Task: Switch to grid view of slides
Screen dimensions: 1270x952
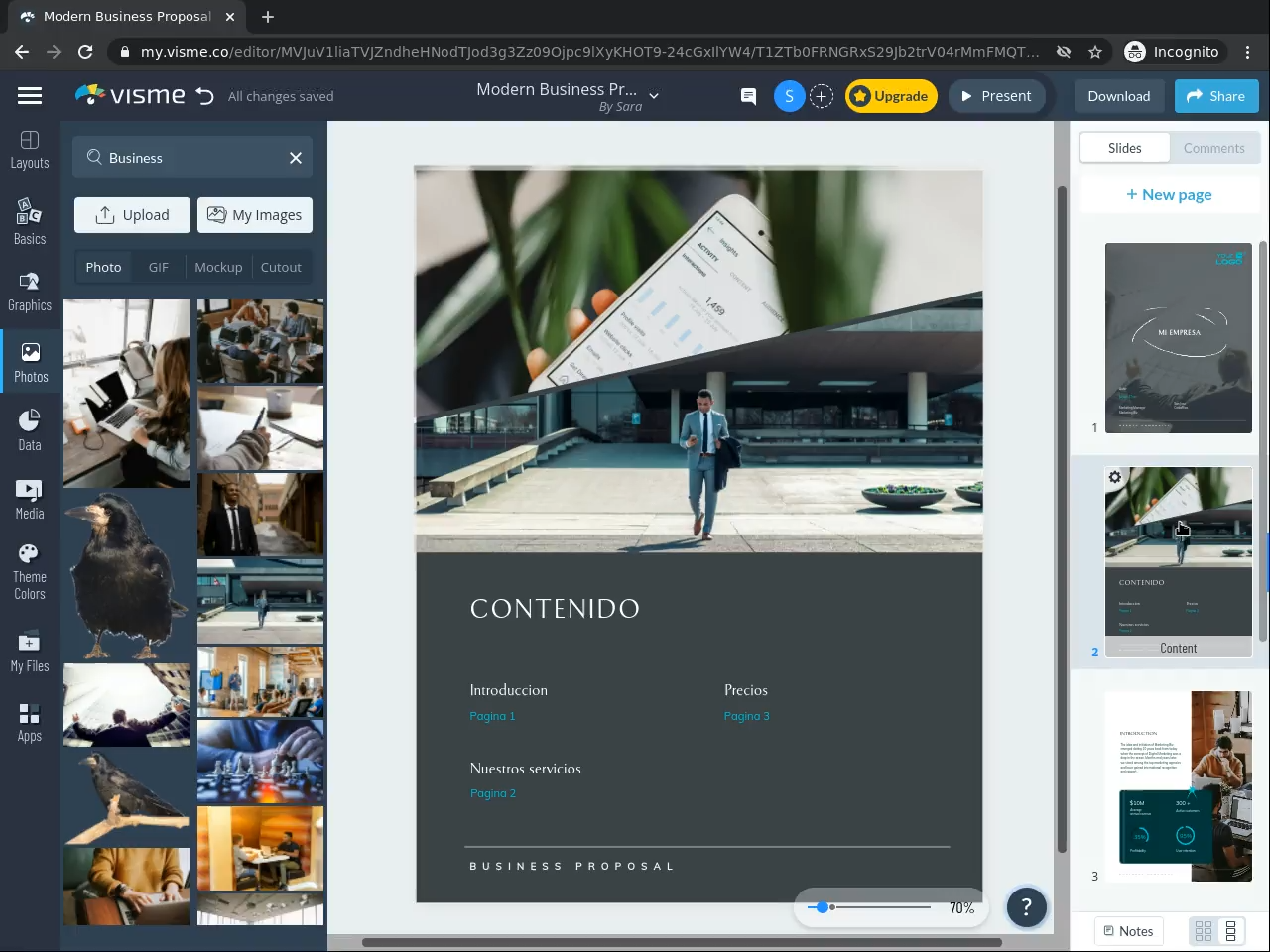Action: [x=1204, y=931]
